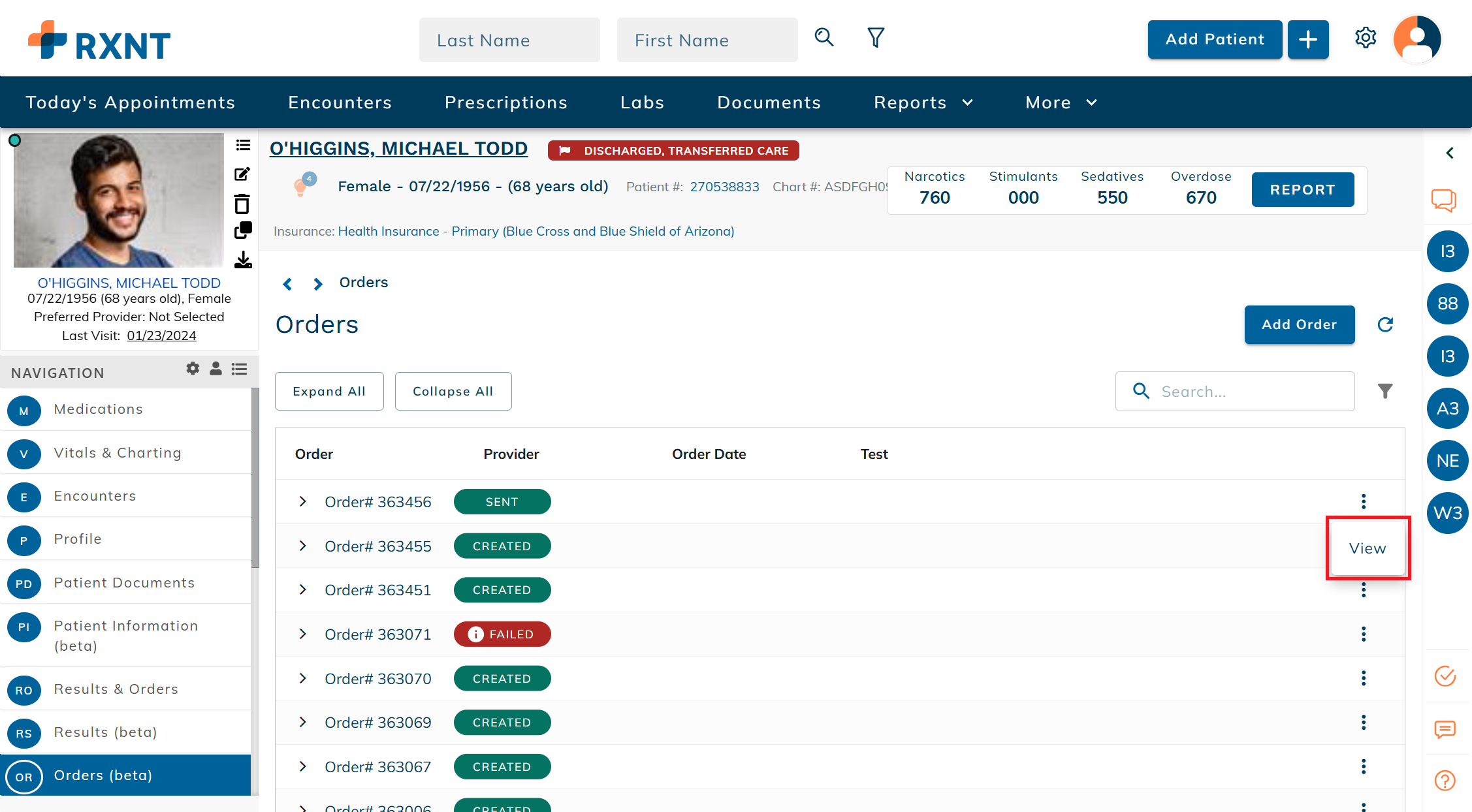Image resolution: width=1472 pixels, height=812 pixels.
Task: Click the Add Patient button
Action: coord(1215,40)
